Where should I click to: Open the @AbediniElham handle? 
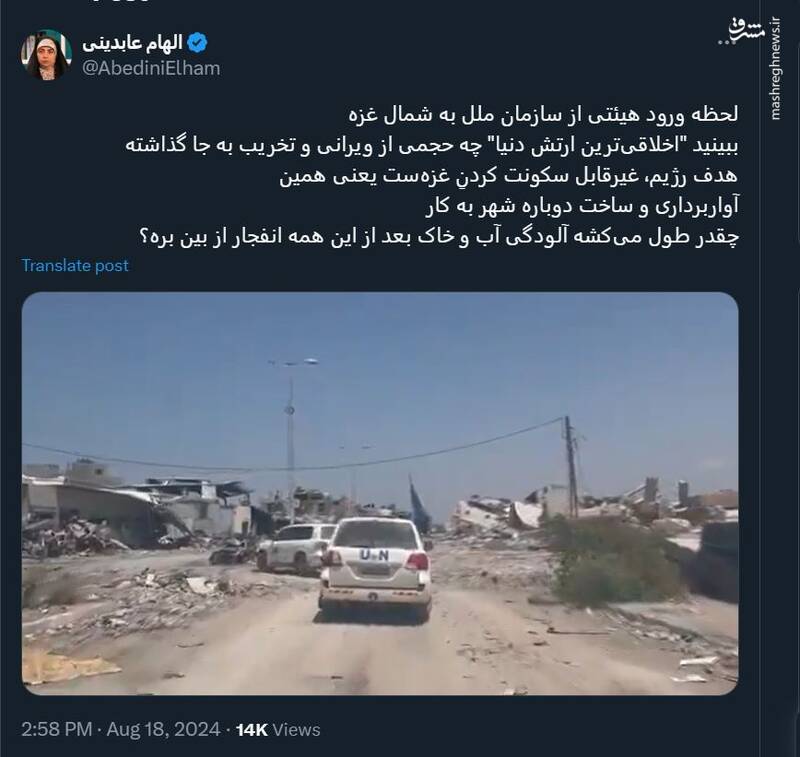[151, 68]
